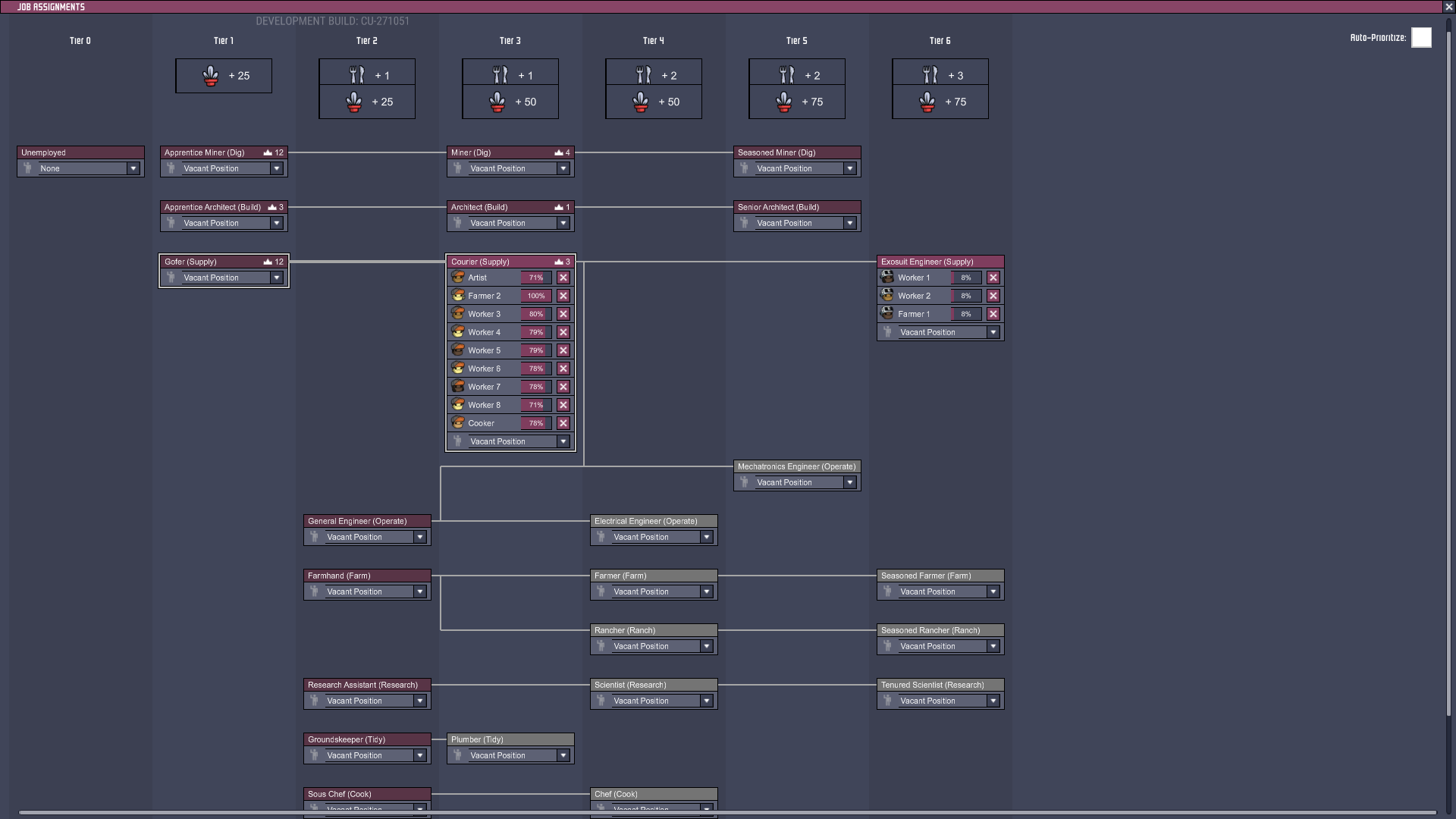Expand Courier's Vacant Position dropdown
The height and width of the screenshot is (819, 1456).
point(563,441)
